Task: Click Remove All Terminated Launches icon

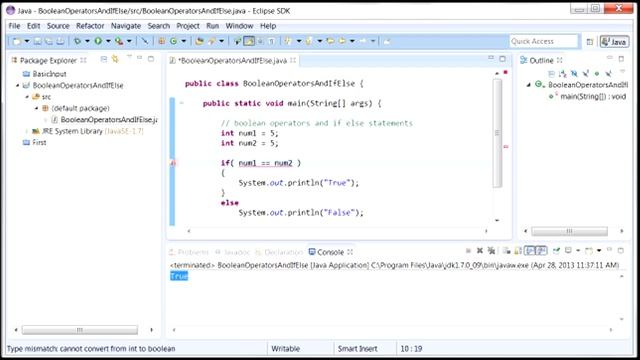Action: tap(491, 251)
